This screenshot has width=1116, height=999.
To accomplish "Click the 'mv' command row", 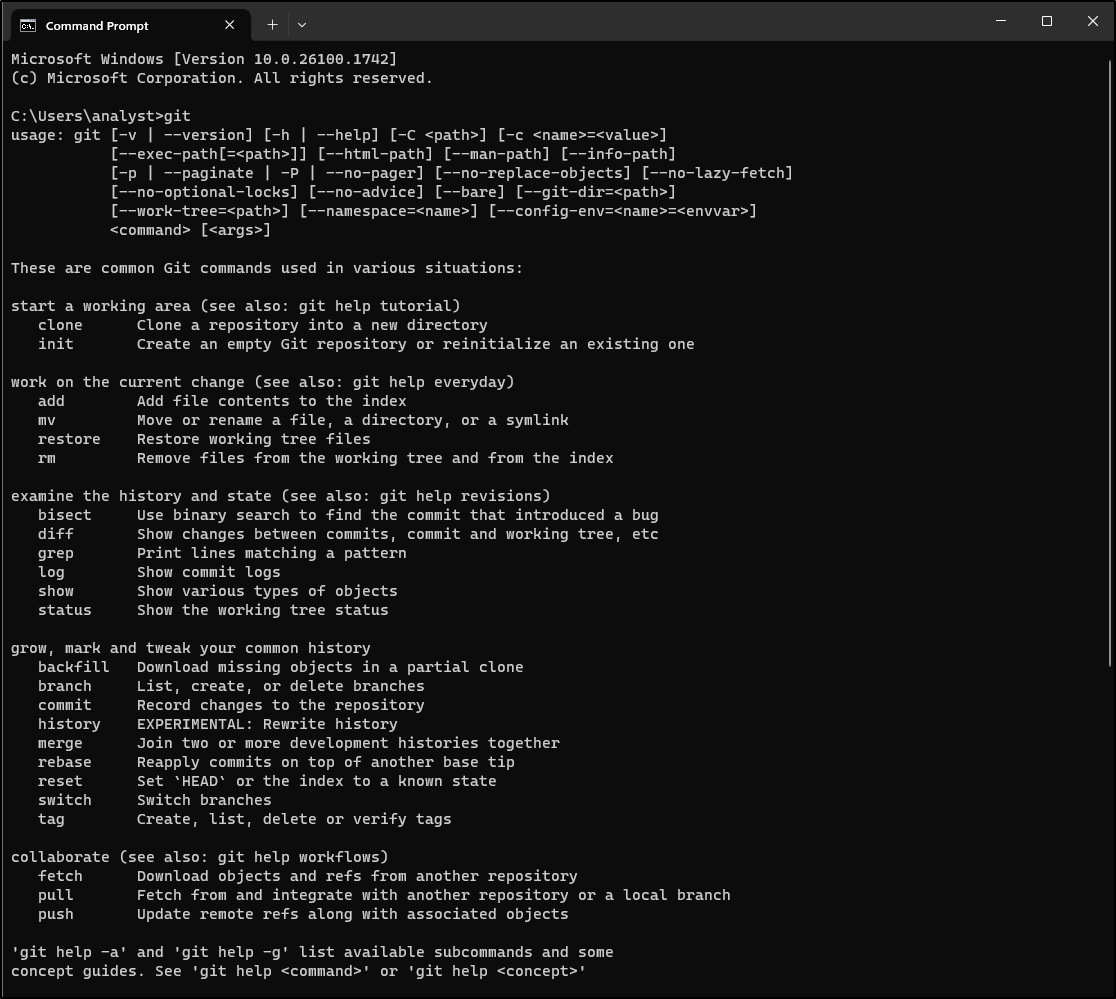I will [303, 421].
